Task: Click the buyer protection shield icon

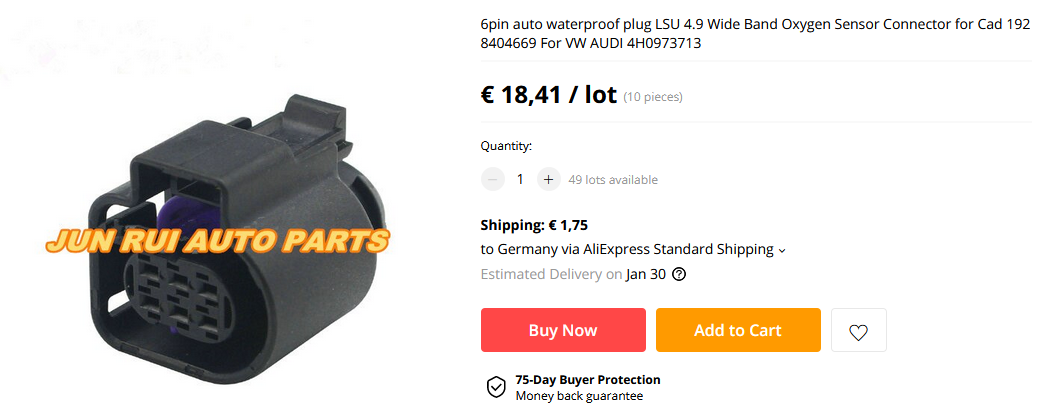Action: (496, 387)
